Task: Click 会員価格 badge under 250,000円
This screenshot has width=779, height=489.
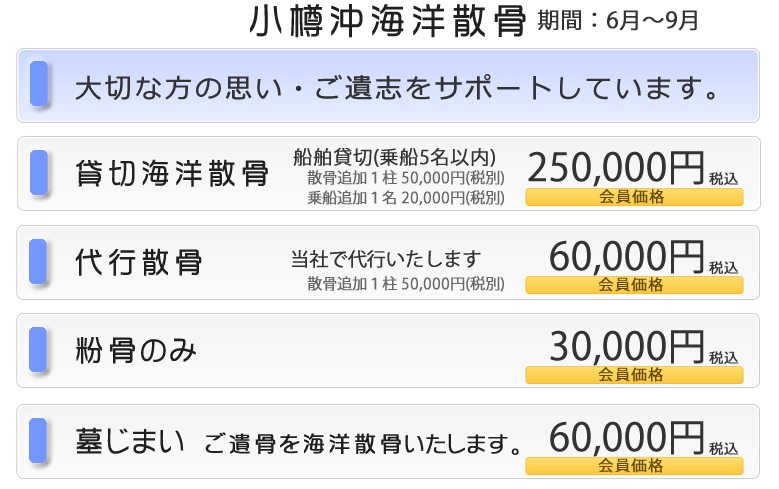Action: click(x=634, y=197)
